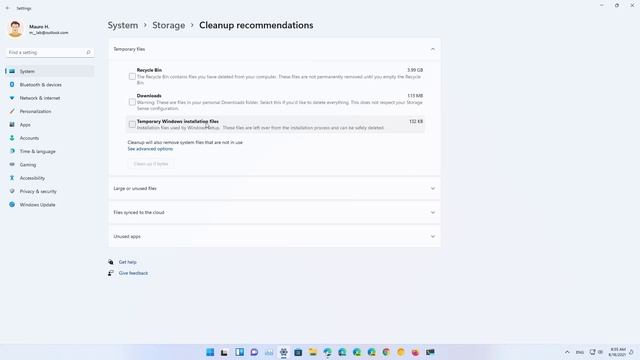640x360 pixels.
Task: Select System in the sidebar
Action: pyautogui.click(x=50, y=71)
